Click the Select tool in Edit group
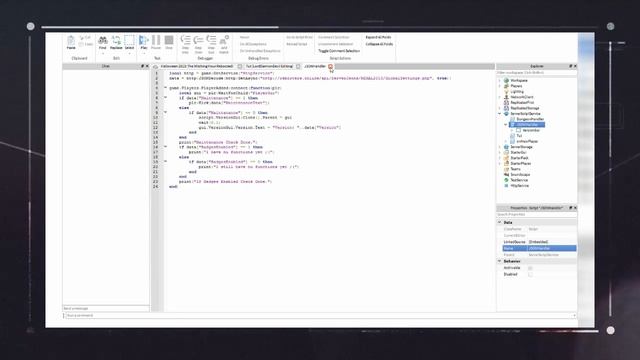The width and height of the screenshot is (640, 360). tap(129, 42)
